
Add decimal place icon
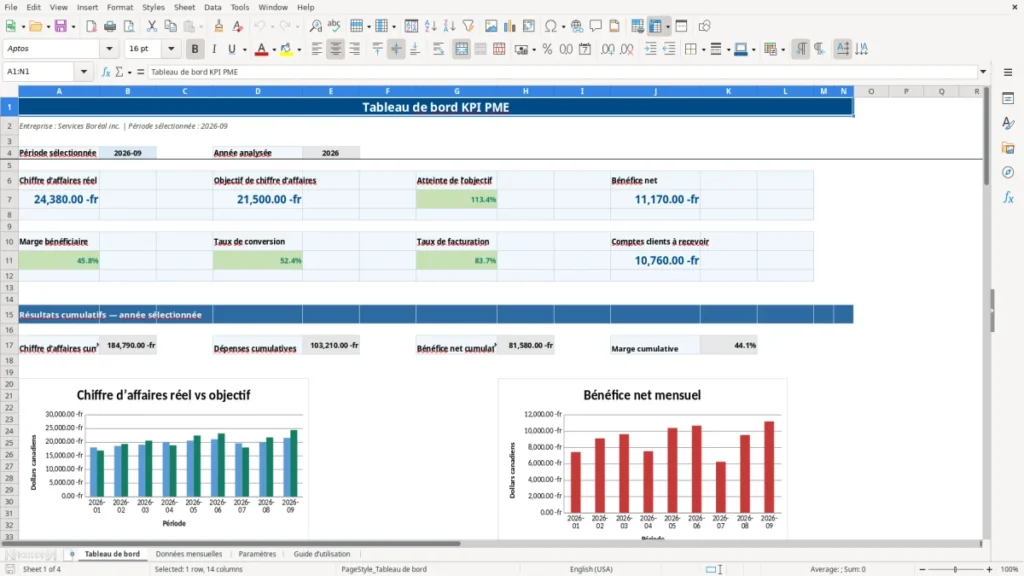click(608, 49)
